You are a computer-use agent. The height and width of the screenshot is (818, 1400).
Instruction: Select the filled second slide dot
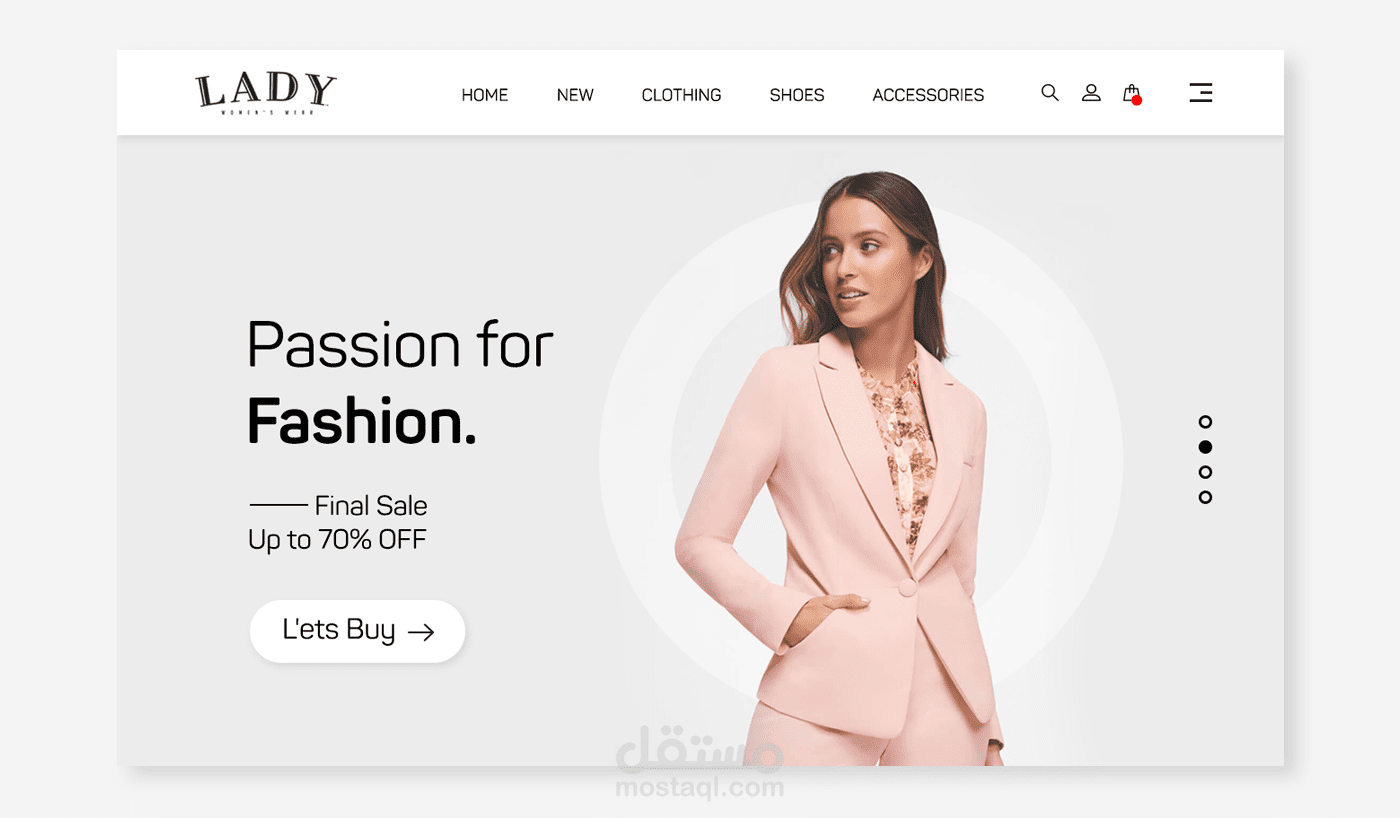tap(1205, 447)
